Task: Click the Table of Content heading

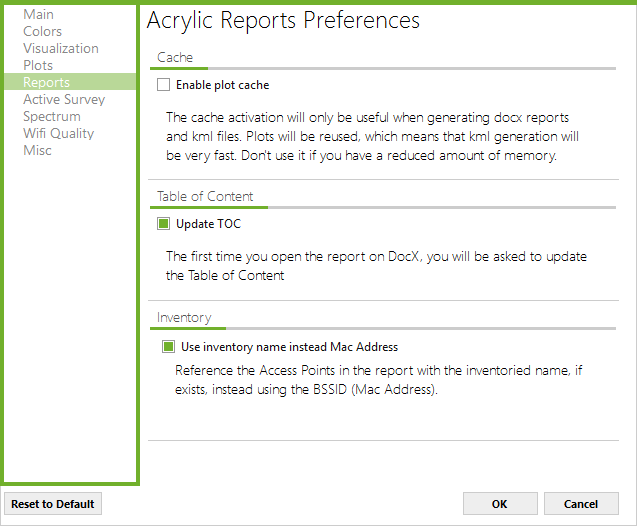Action: click(205, 196)
